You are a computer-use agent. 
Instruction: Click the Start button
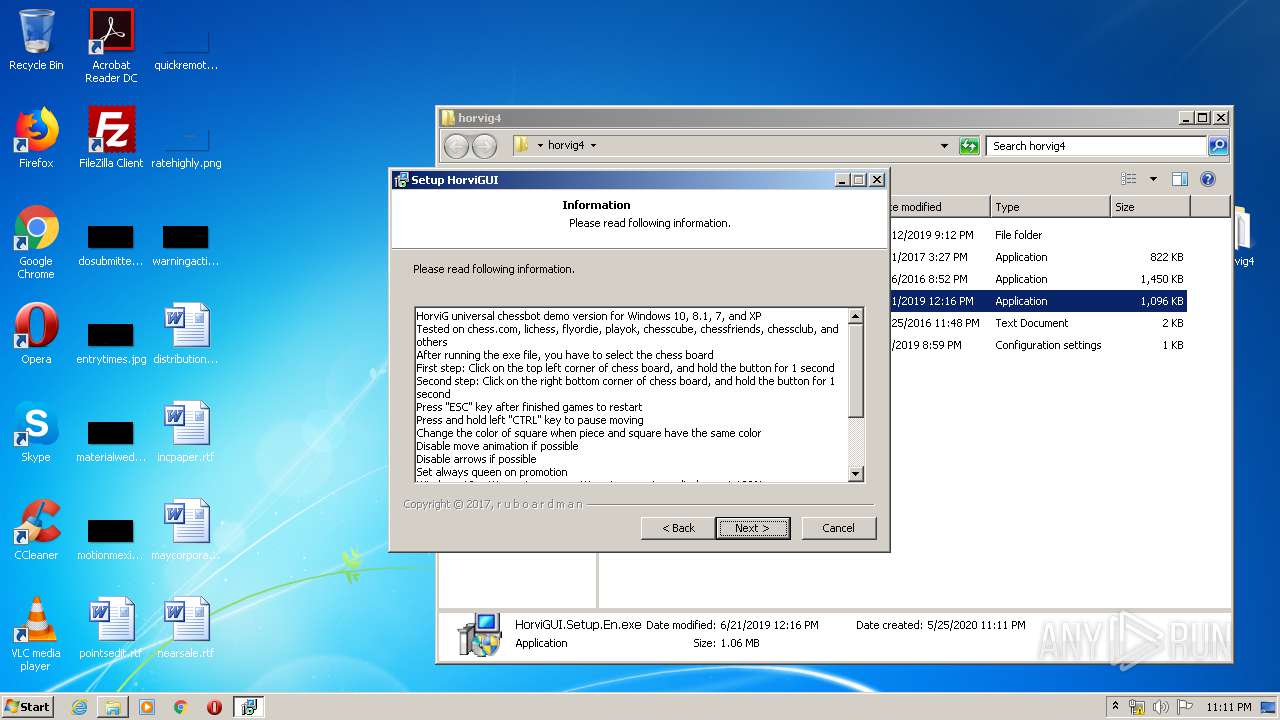[x=28, y=707]
